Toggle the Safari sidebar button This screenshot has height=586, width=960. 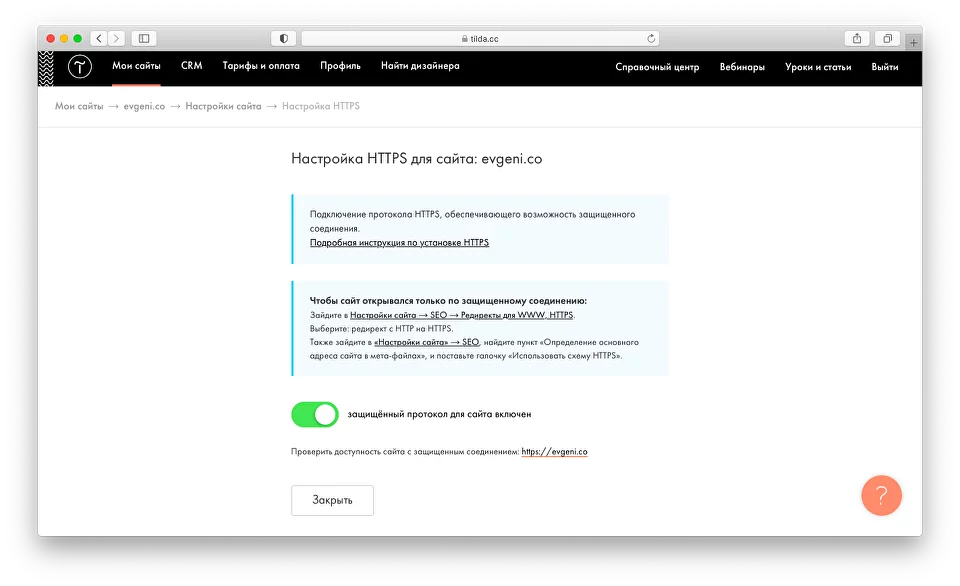click(x=144, y=39)
